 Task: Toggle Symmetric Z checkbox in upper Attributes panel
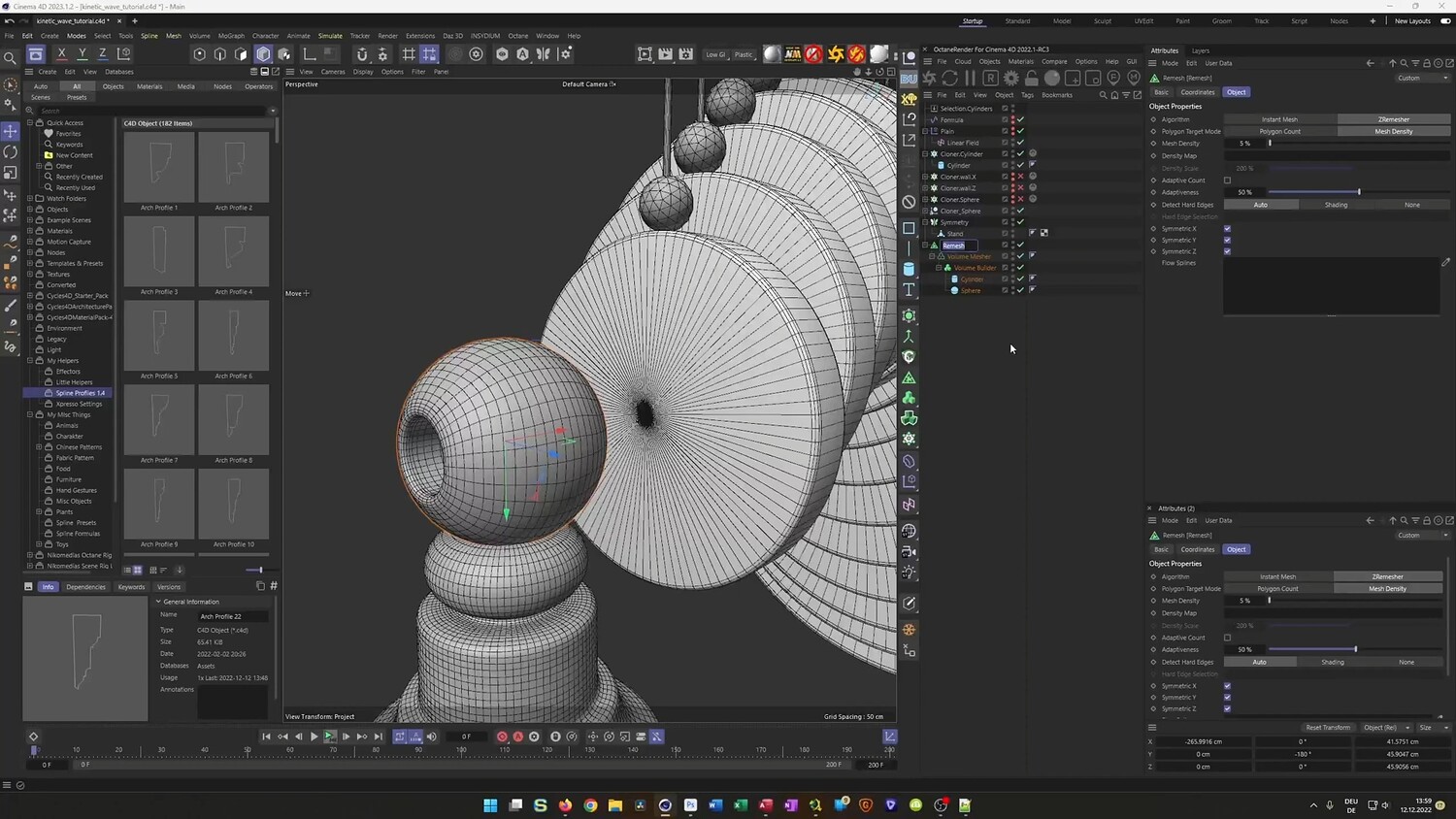tap(1227, 251)
